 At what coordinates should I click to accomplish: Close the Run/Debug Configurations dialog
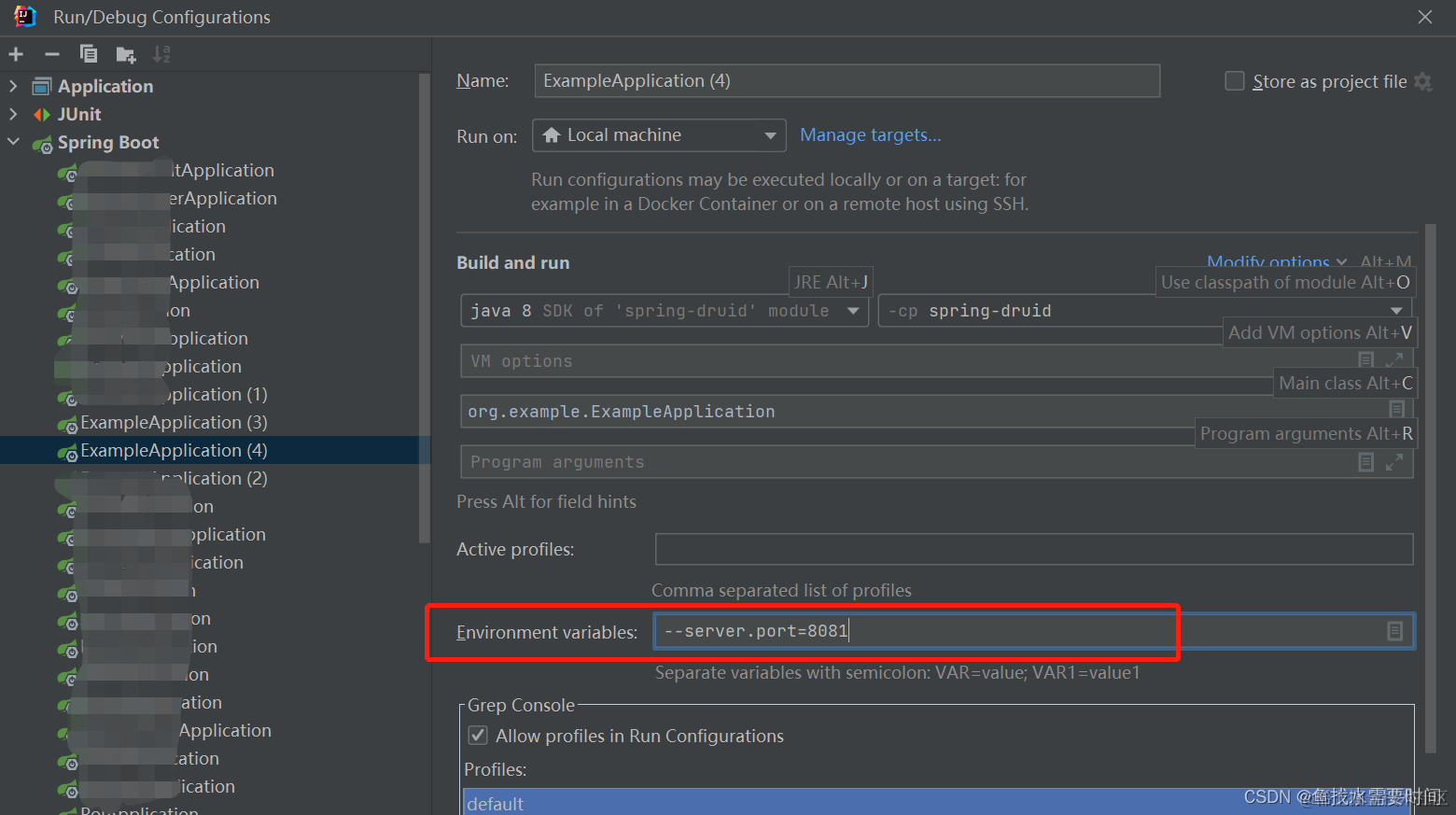tap(1425, 17)
